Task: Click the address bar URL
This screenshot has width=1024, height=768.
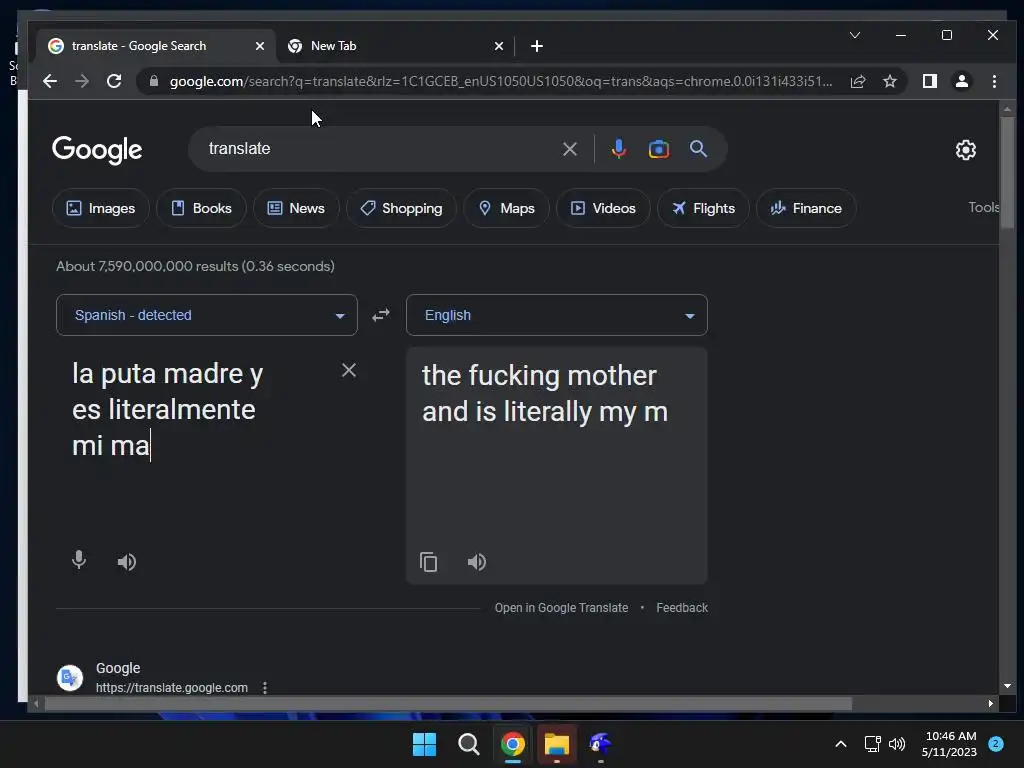Action: click(x=500, y=81)
